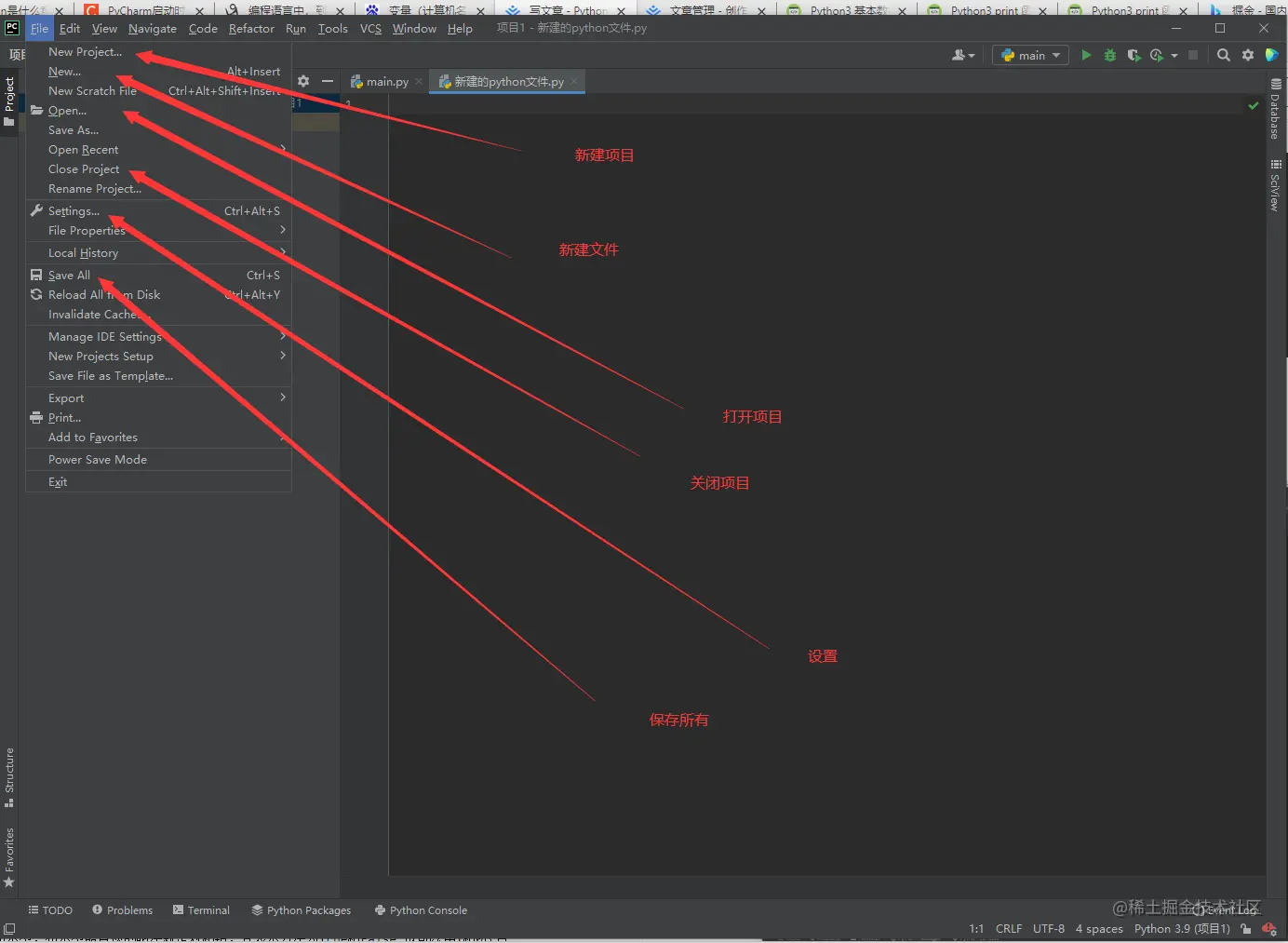Open the Navigate menu
Viewport: 1288px width, 943px height.
[153, 29]
